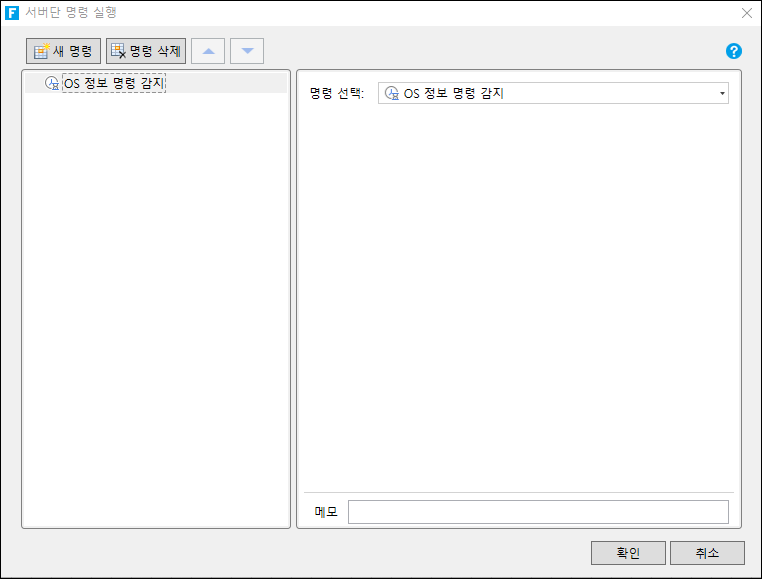
Task: Click the 새 명령 (new command) button
Action: pyautogui.click(x=64, y=51)
